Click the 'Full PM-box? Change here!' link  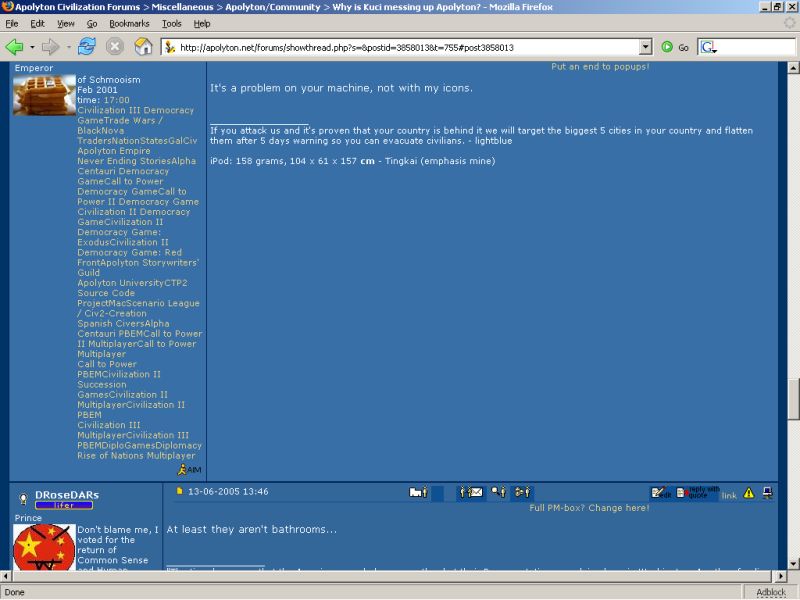click(589, 508)
